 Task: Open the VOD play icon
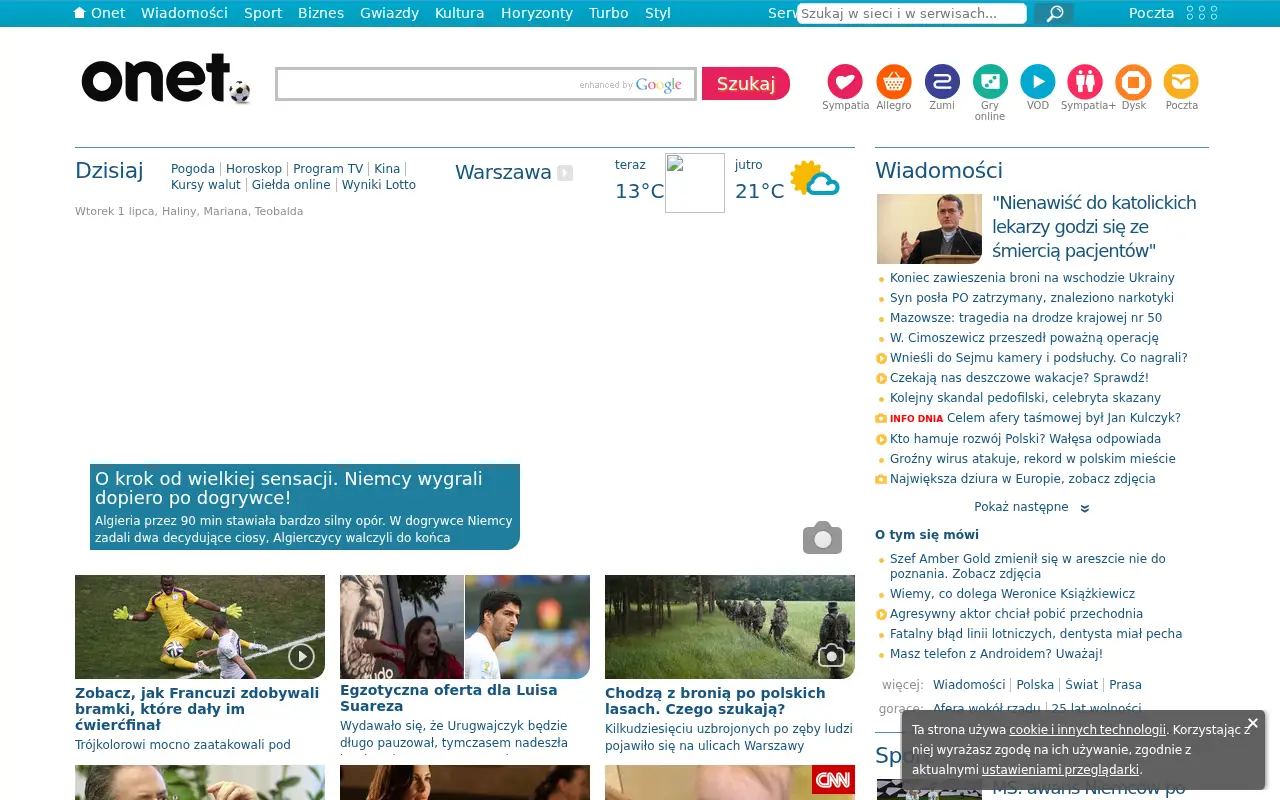coord(1038,81)
